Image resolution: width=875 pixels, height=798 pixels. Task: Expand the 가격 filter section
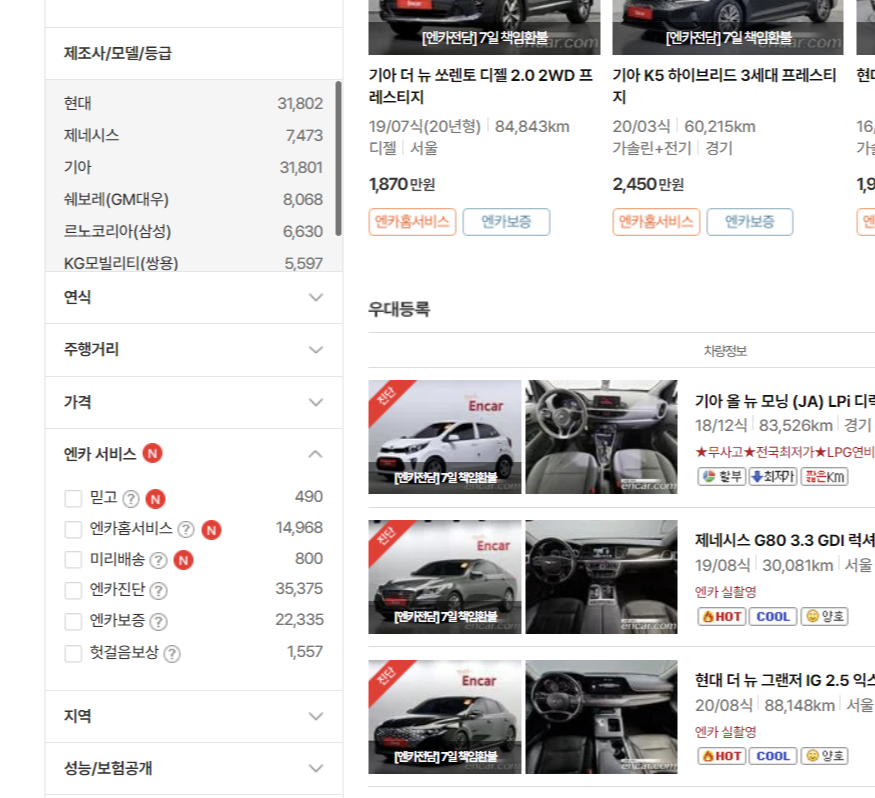tap(194, 402)
